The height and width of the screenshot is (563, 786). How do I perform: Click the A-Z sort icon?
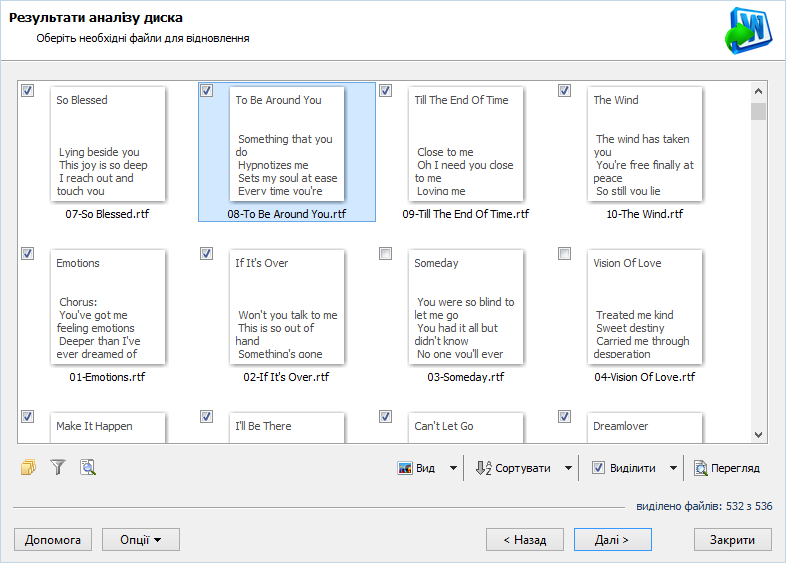(x=483, y=468)
